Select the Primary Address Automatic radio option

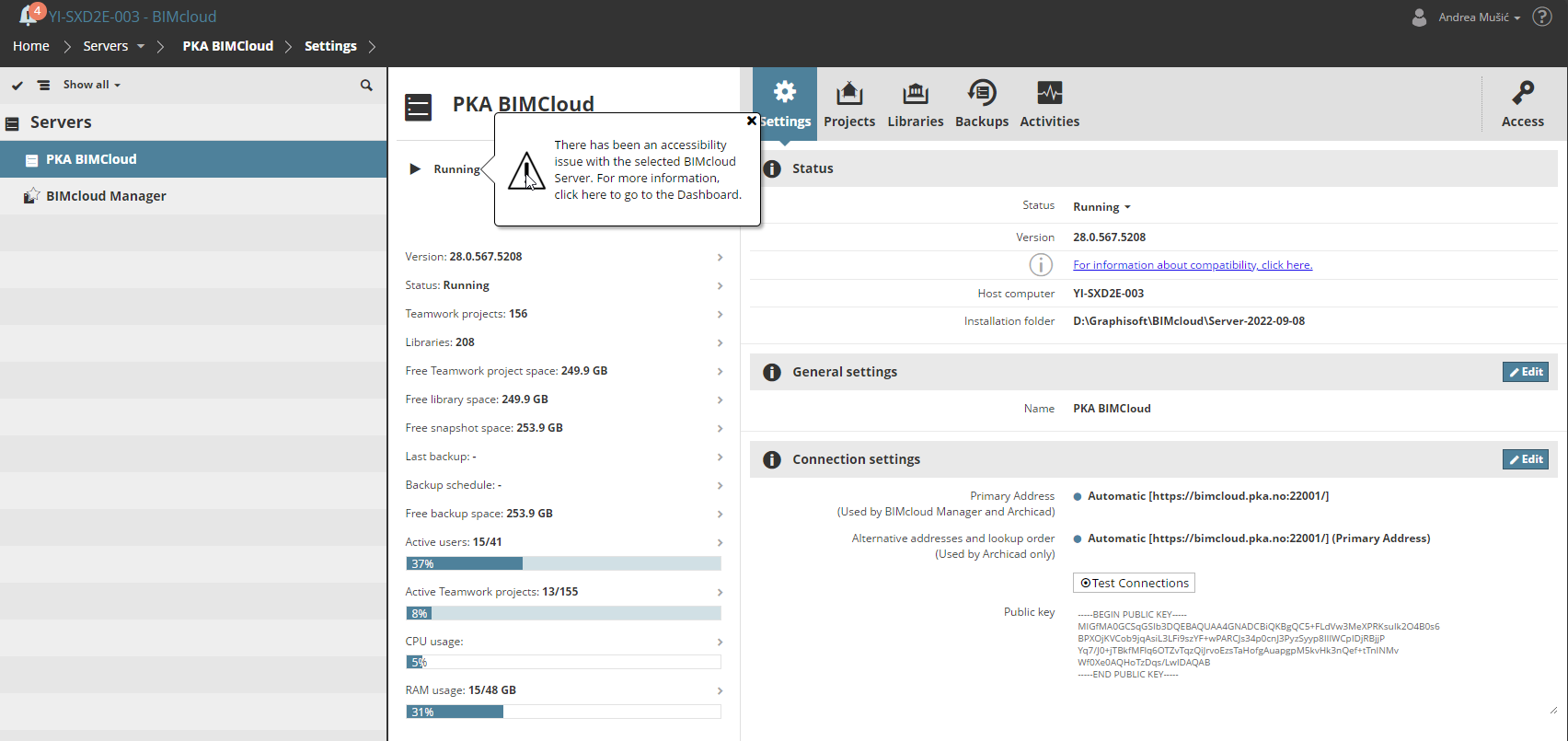1078,497
